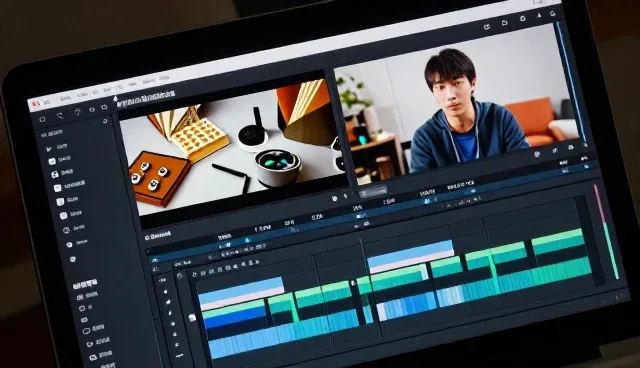
Task: Select the hand tool below the source preview
Action: coord(335,198)
